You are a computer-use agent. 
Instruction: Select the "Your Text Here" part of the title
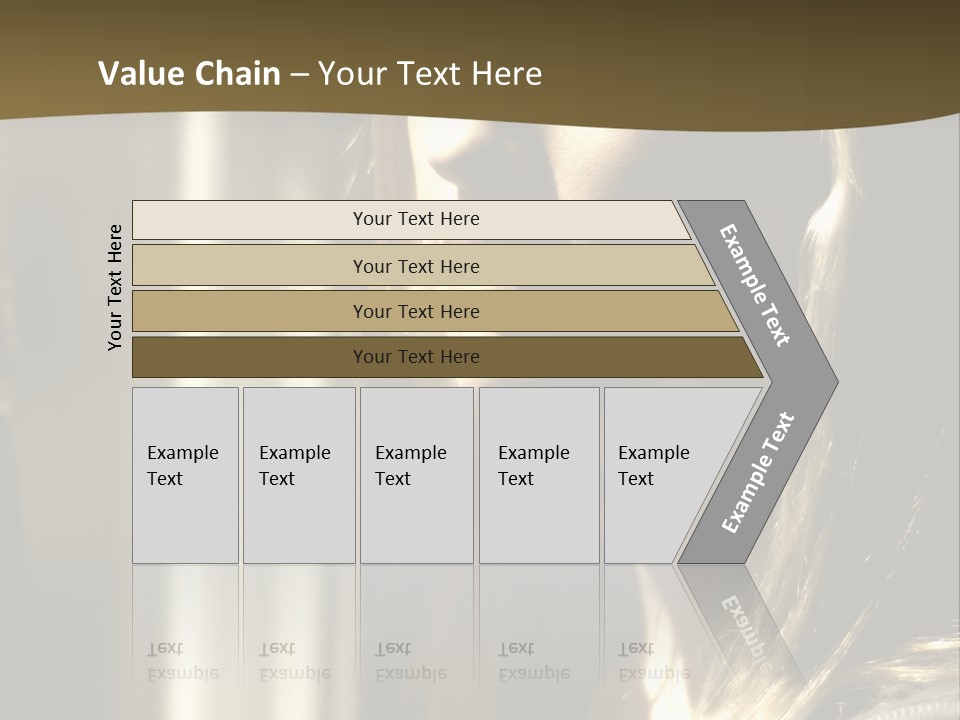tap(430, 74)
